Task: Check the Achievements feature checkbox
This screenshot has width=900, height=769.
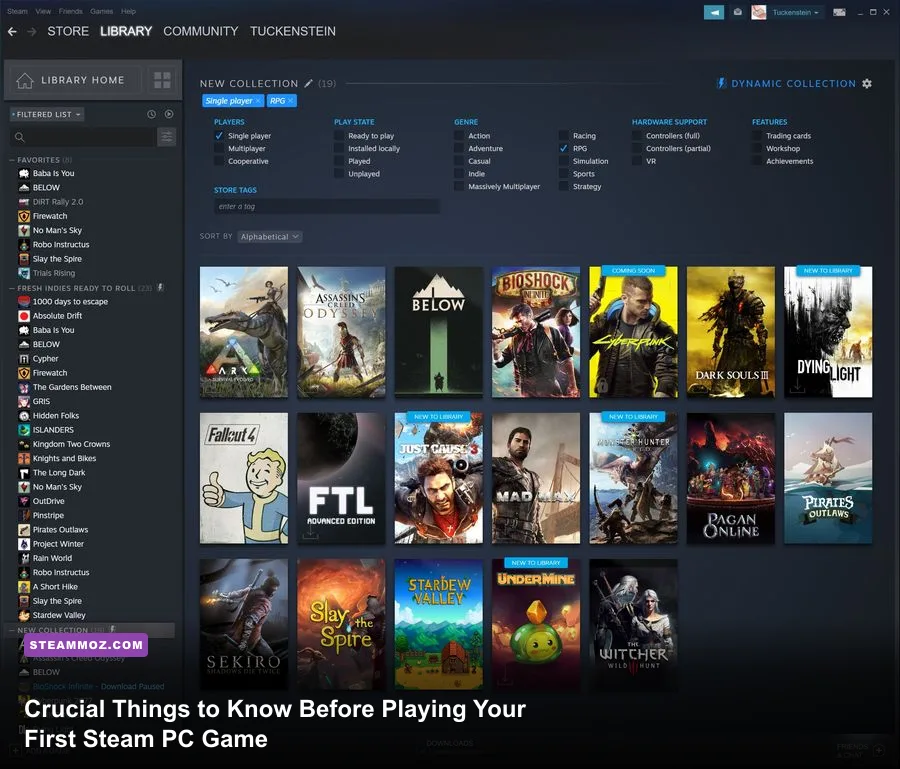Action: (757, 161)
